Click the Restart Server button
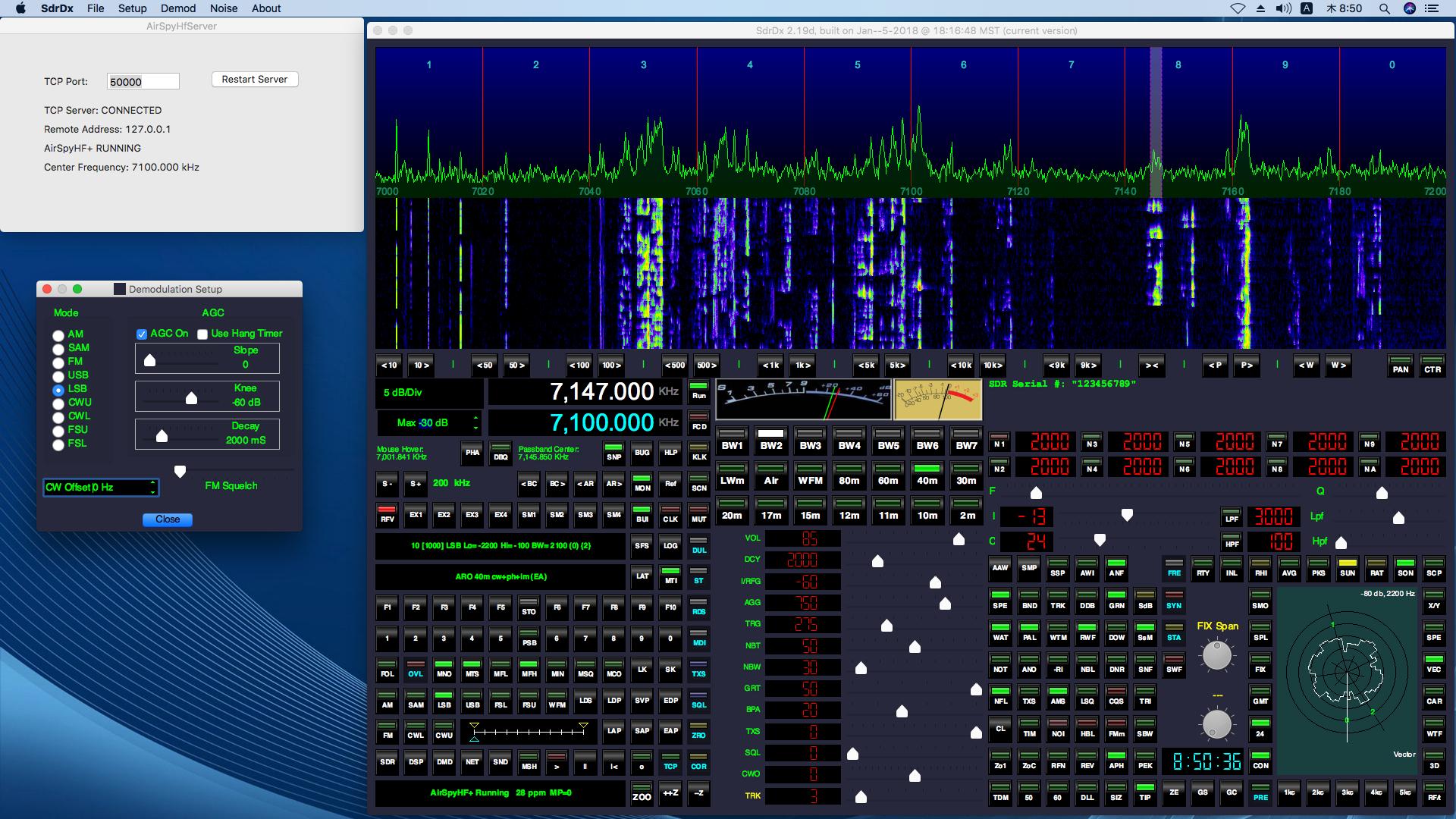The image size is (1456, 819). pos(255,80)
